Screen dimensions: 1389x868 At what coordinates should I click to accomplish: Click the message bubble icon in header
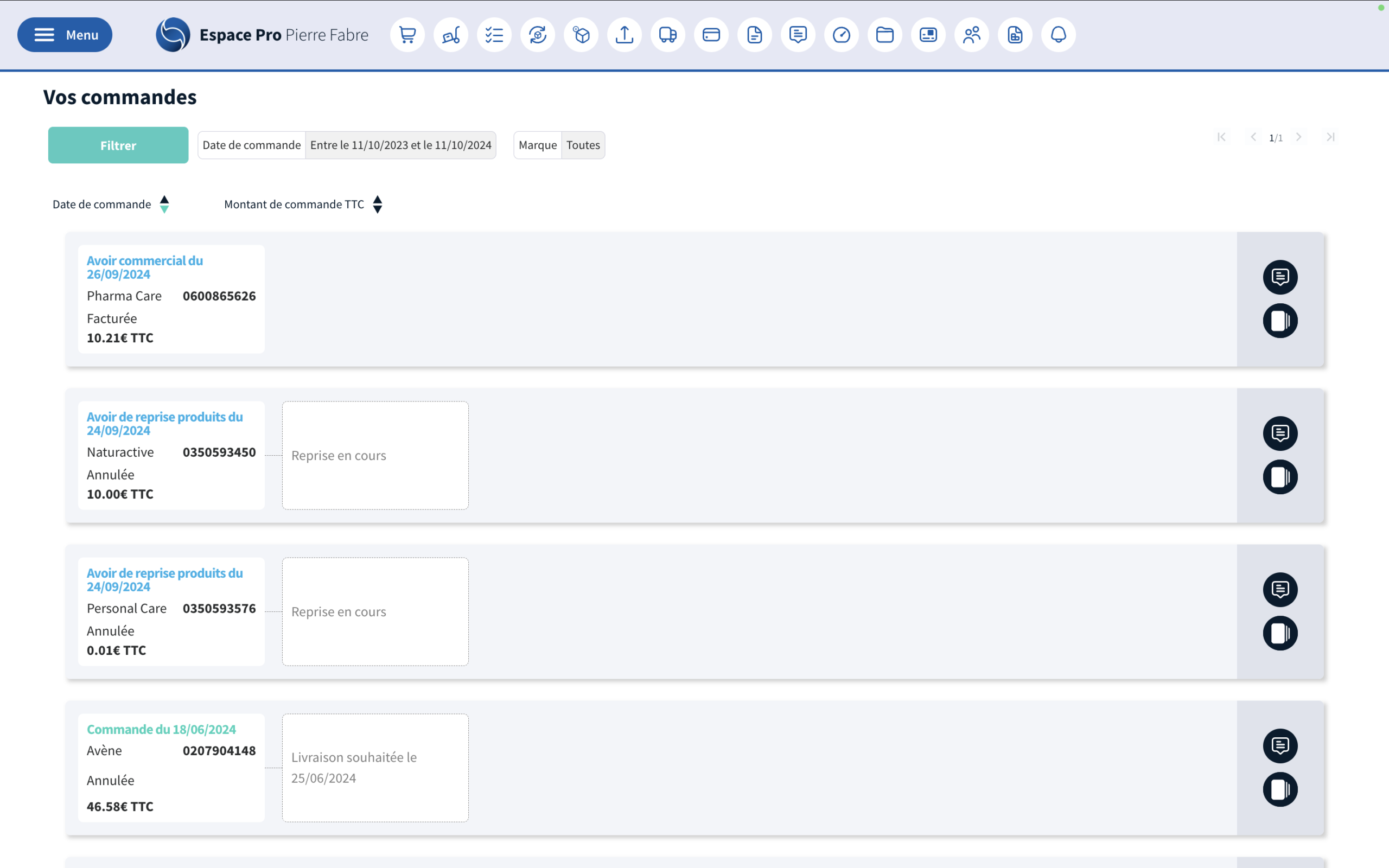(798, 35)
